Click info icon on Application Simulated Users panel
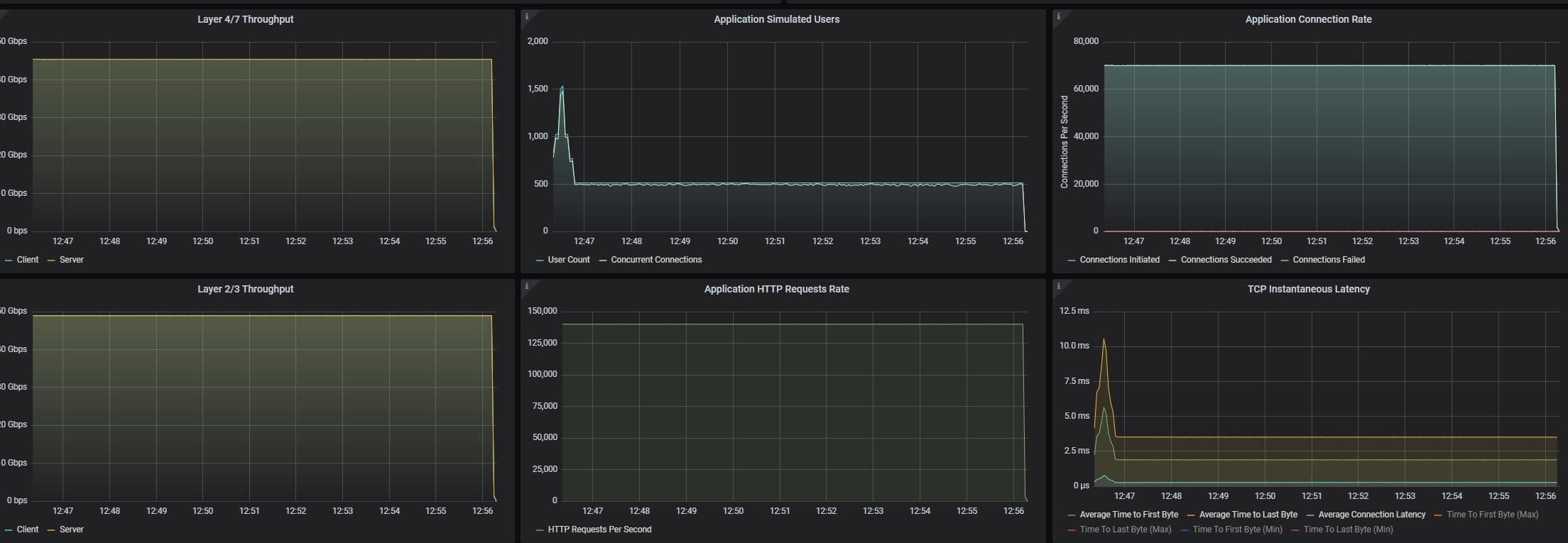The height and width of the screenshot is (543, 1568). [526, 16]
